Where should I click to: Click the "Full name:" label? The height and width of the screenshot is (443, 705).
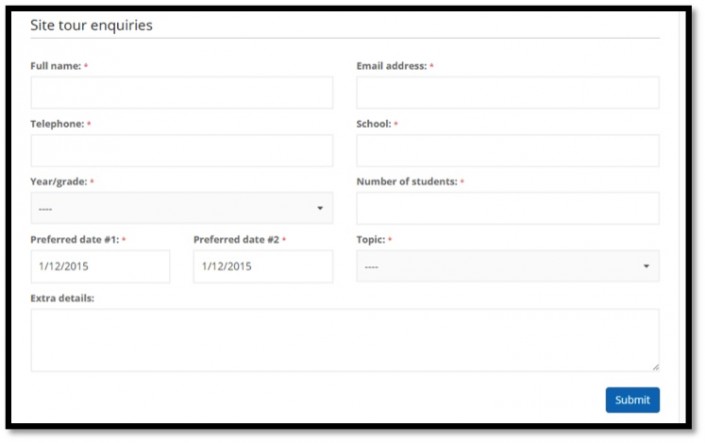click(x=56, y=66)
